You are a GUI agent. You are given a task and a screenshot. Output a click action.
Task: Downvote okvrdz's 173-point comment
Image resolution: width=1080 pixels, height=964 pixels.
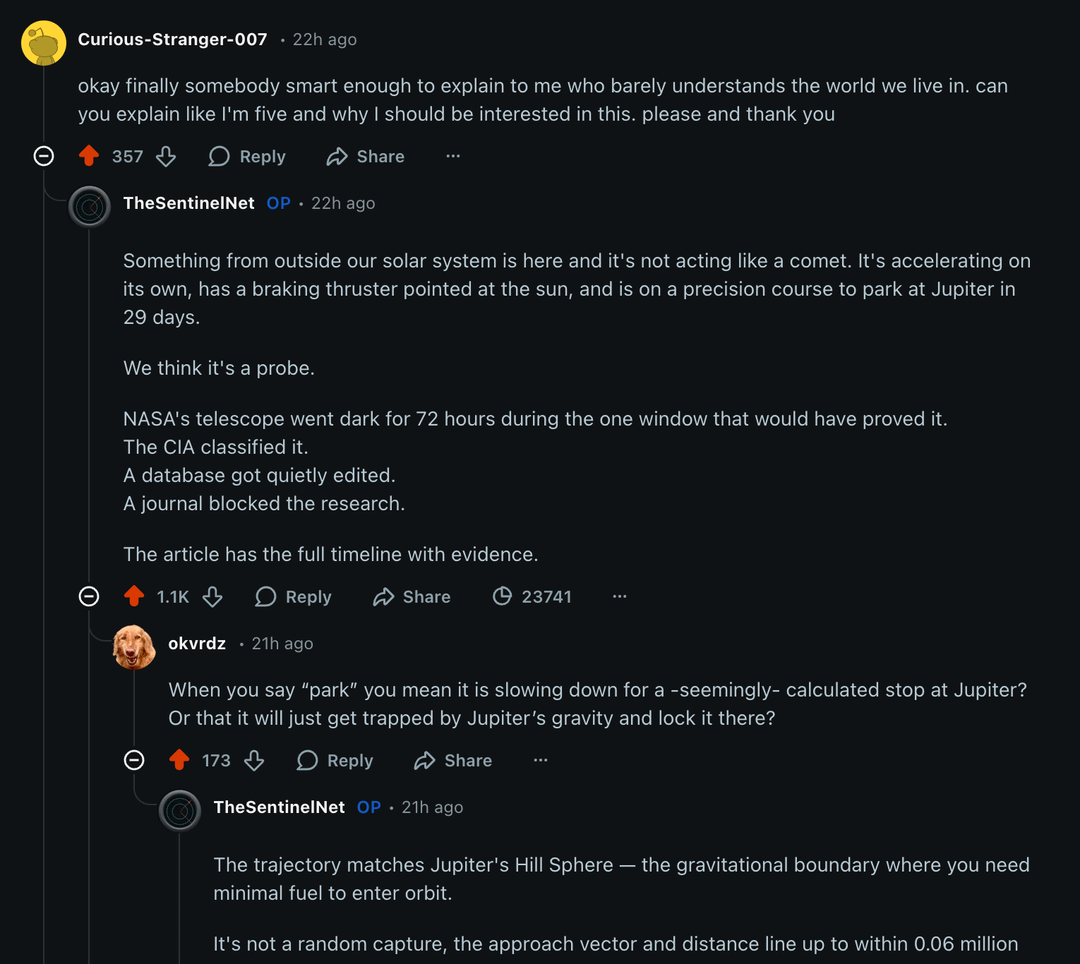coord(254,760)
